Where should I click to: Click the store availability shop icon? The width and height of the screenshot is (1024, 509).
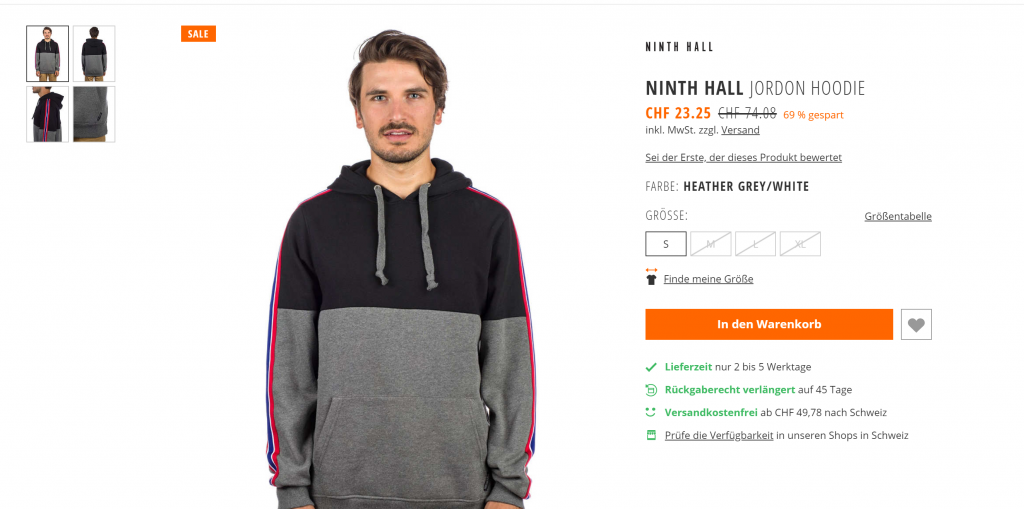tap(650, 435)
